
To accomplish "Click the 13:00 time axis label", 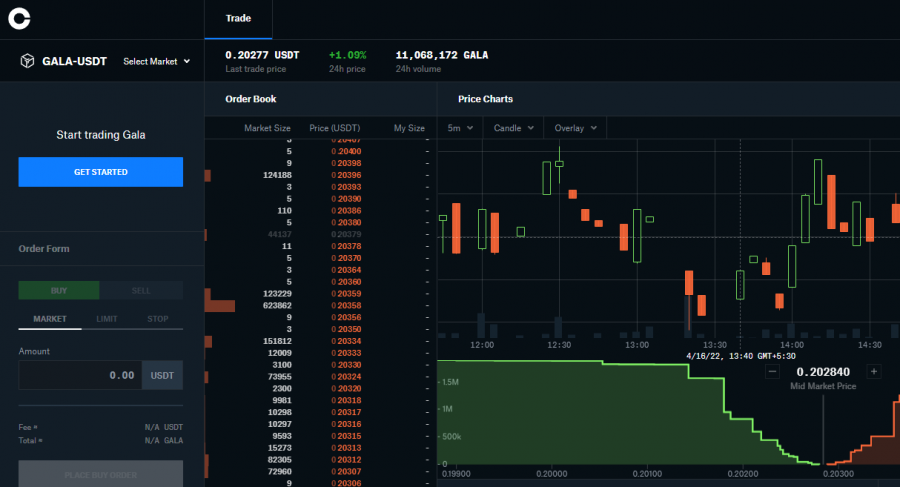I will [637, 345].
